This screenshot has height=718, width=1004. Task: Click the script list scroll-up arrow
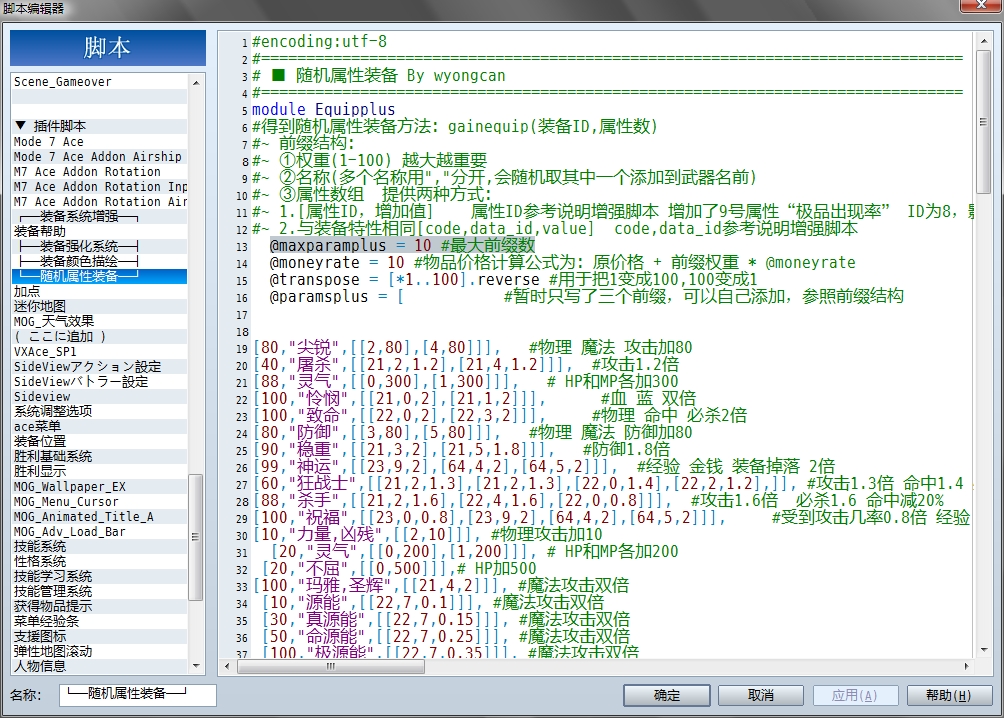pos(196,83)
